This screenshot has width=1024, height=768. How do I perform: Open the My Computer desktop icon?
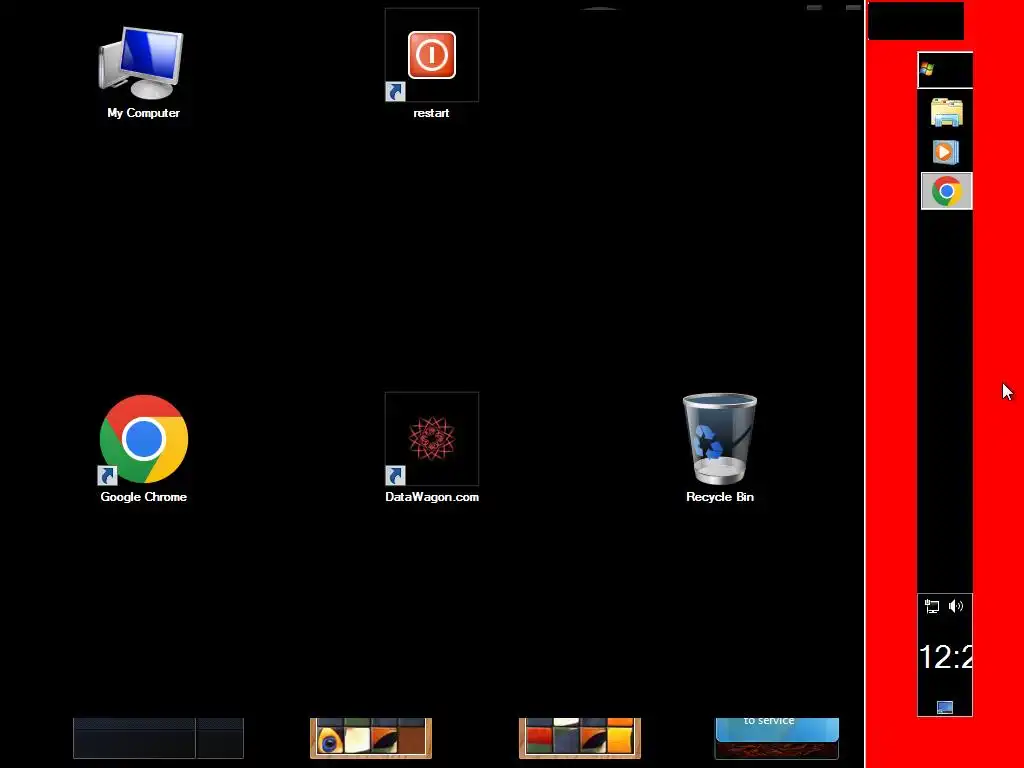tap(142, 72)
